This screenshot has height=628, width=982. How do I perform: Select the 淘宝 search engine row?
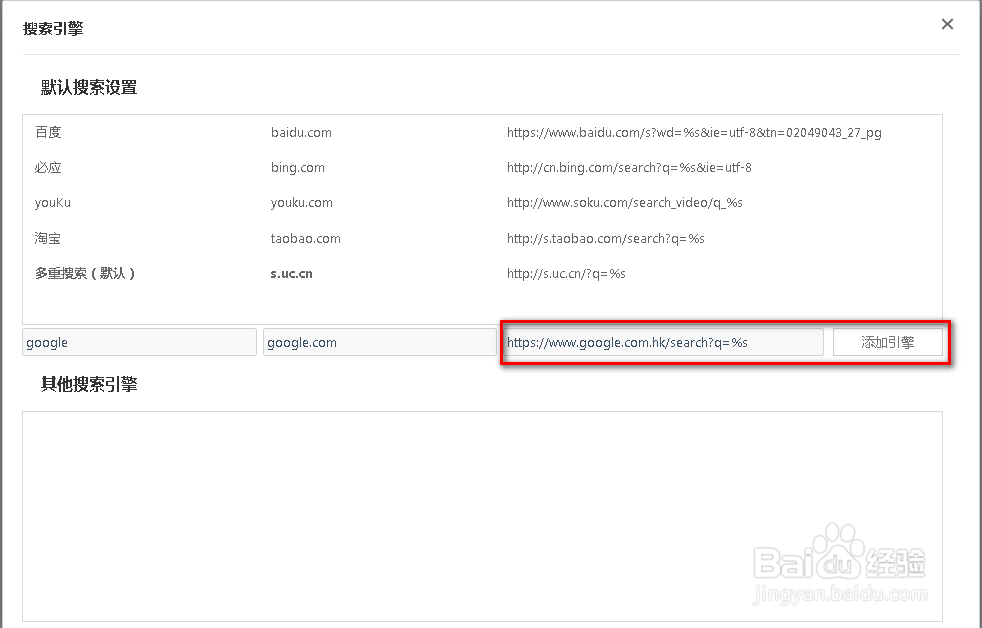click(x=482, y=239)
